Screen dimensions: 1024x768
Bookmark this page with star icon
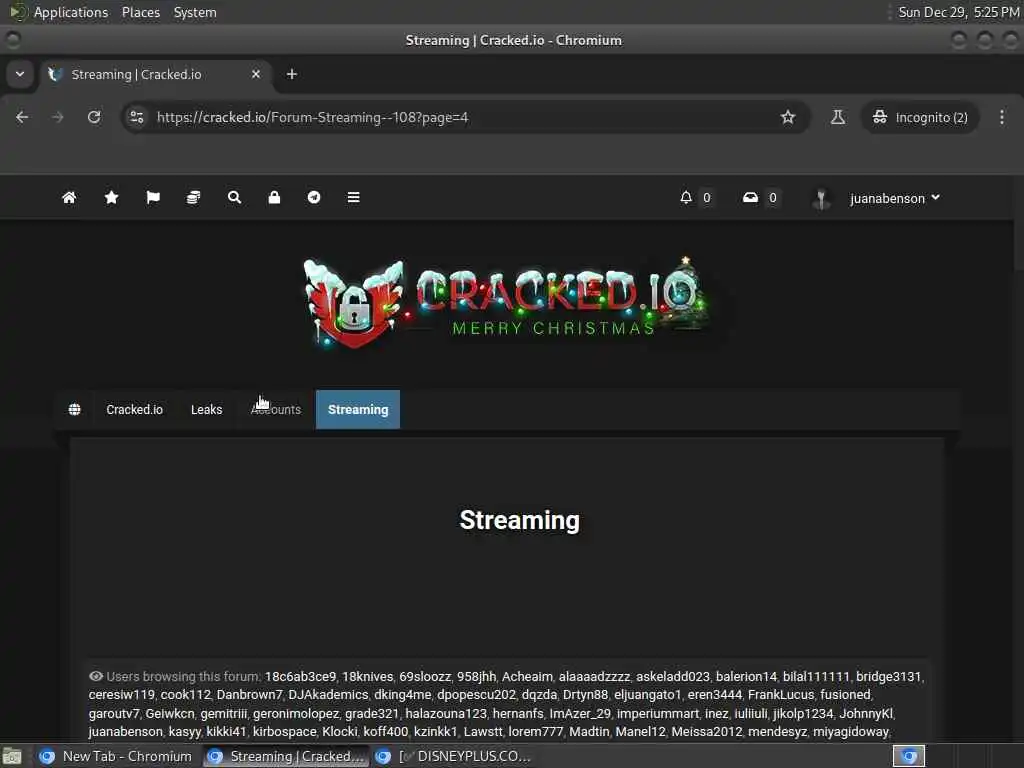coord(788,117)
